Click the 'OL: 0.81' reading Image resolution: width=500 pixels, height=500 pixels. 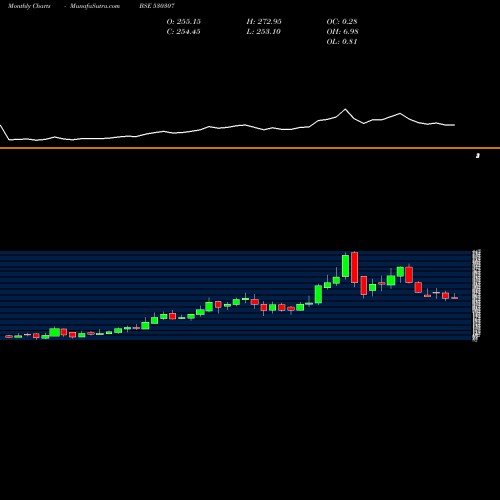tap(342, 42)
